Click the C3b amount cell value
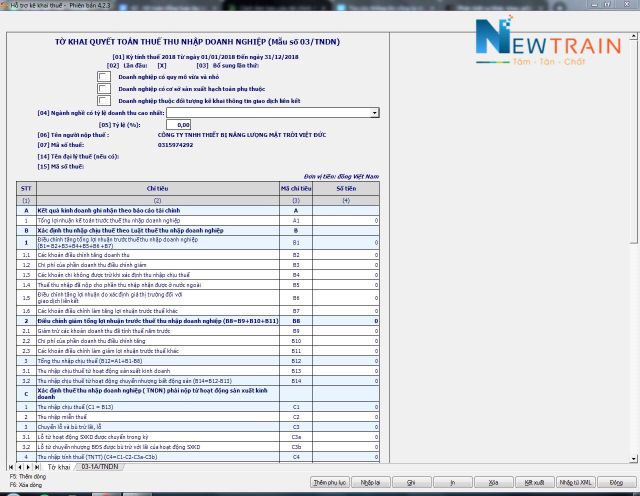640x496 pixels. [x=346, y=447]
